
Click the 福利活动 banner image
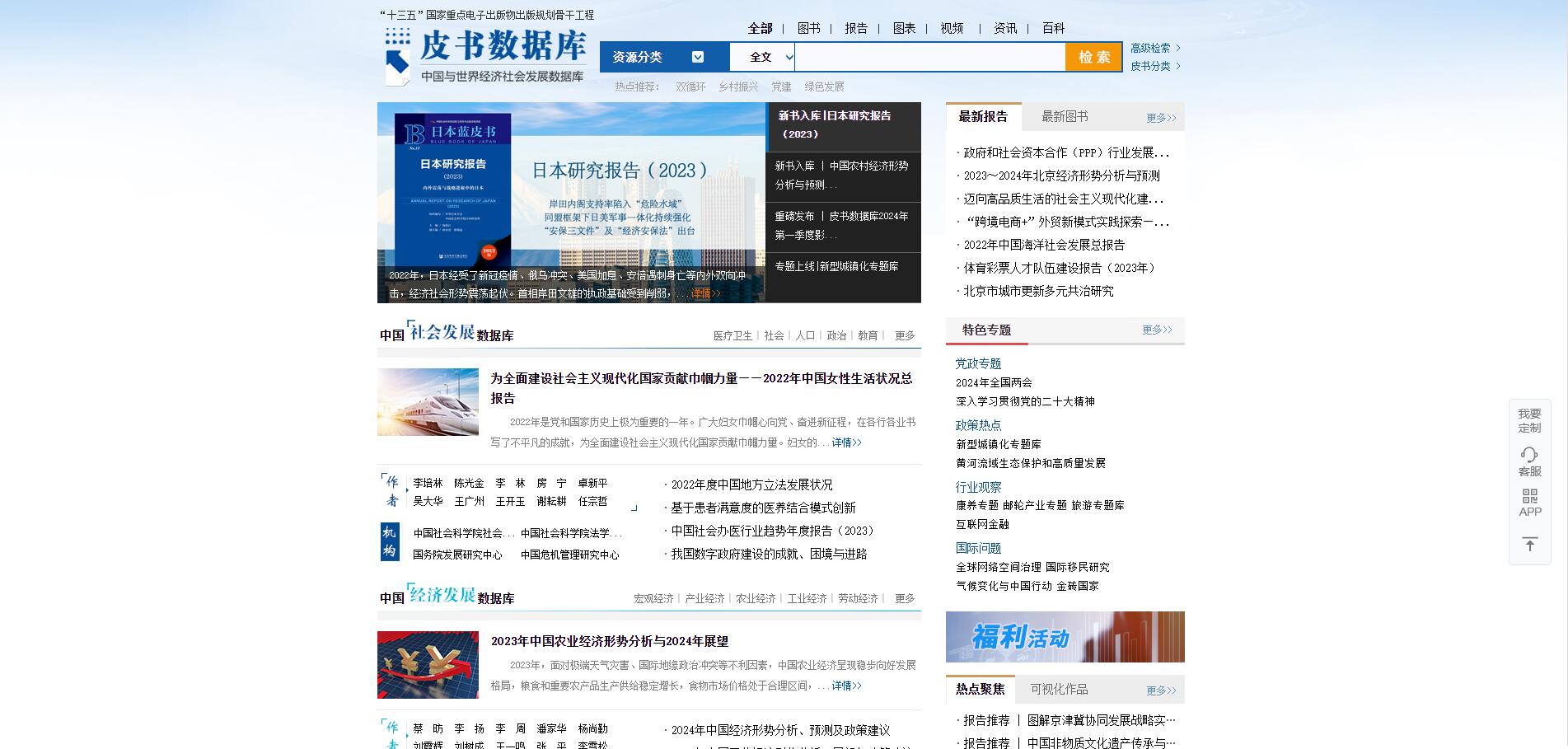[x=1065, y=637]
